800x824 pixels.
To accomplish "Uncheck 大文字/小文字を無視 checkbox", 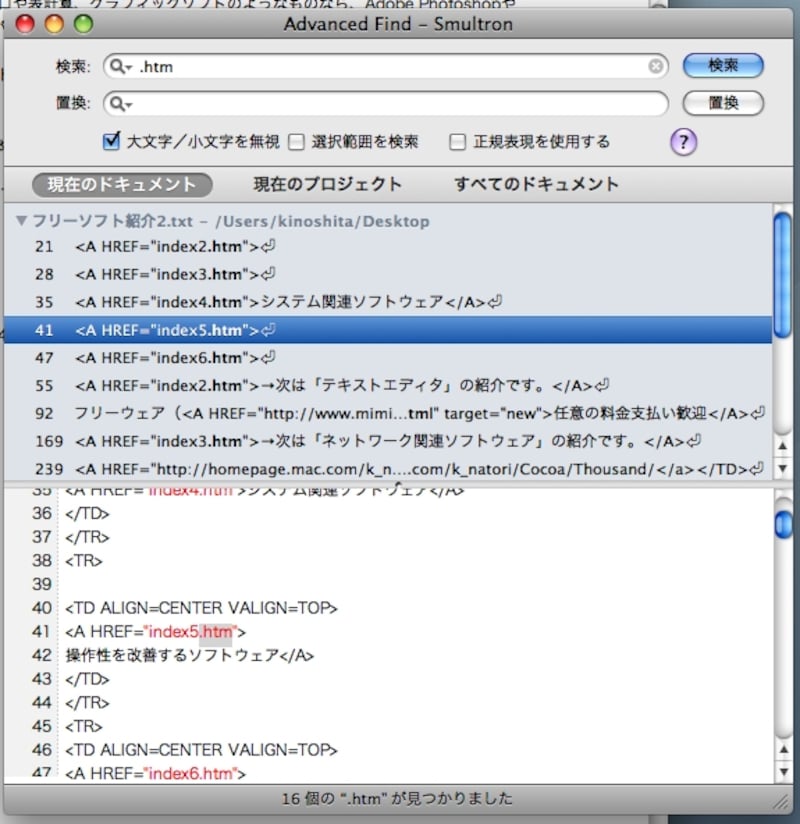I will point(111,141).
